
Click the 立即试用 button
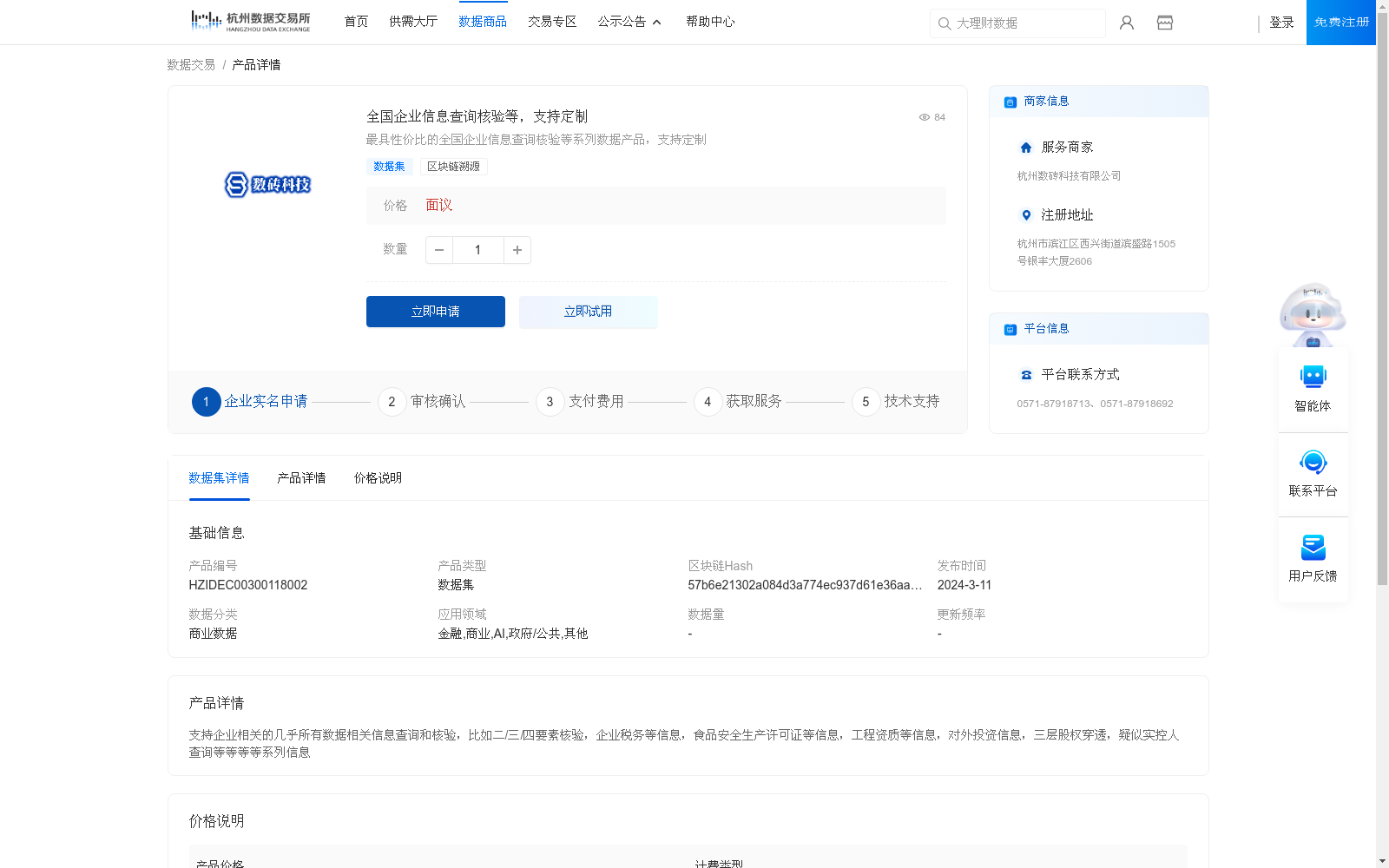pos(589,312)
